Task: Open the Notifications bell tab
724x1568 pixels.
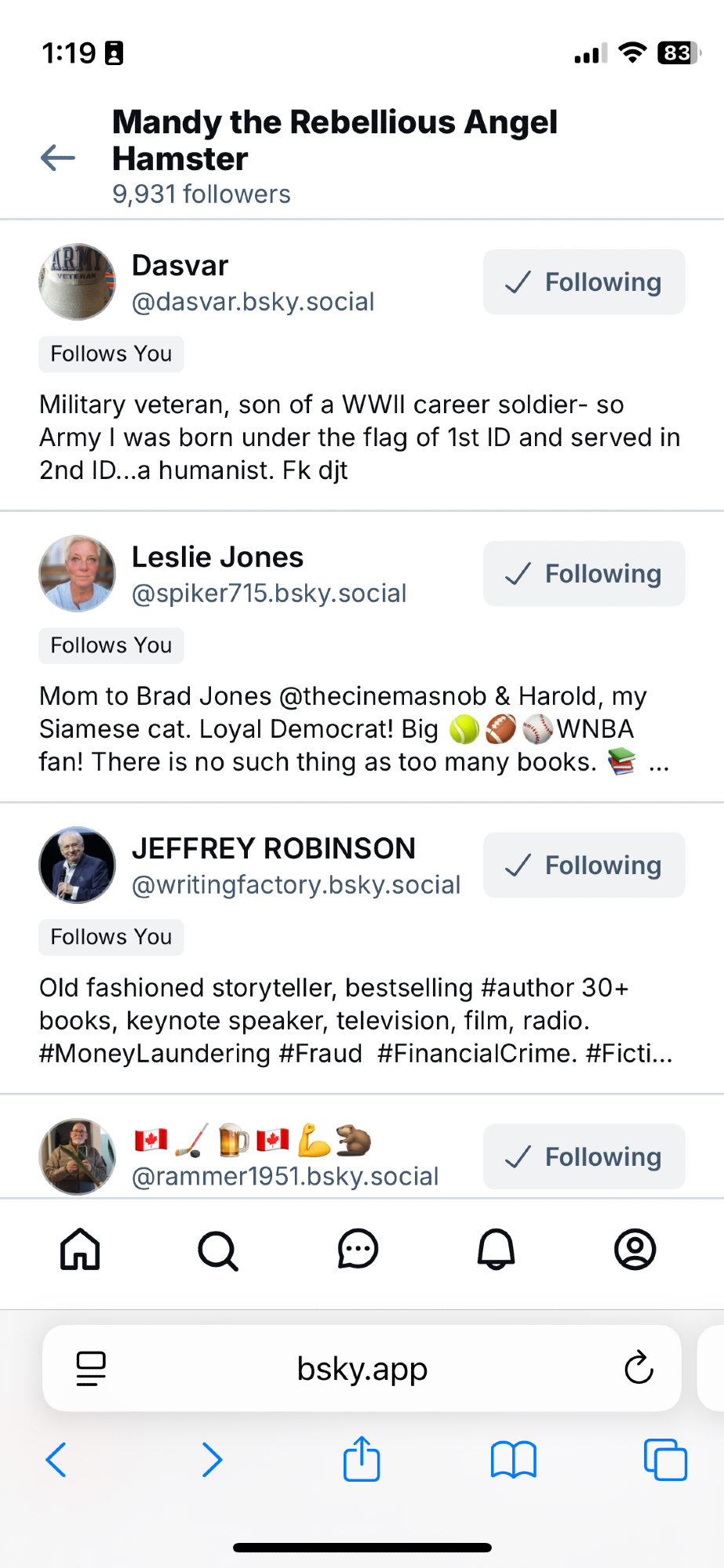Action: click(x=497, y=1249)
